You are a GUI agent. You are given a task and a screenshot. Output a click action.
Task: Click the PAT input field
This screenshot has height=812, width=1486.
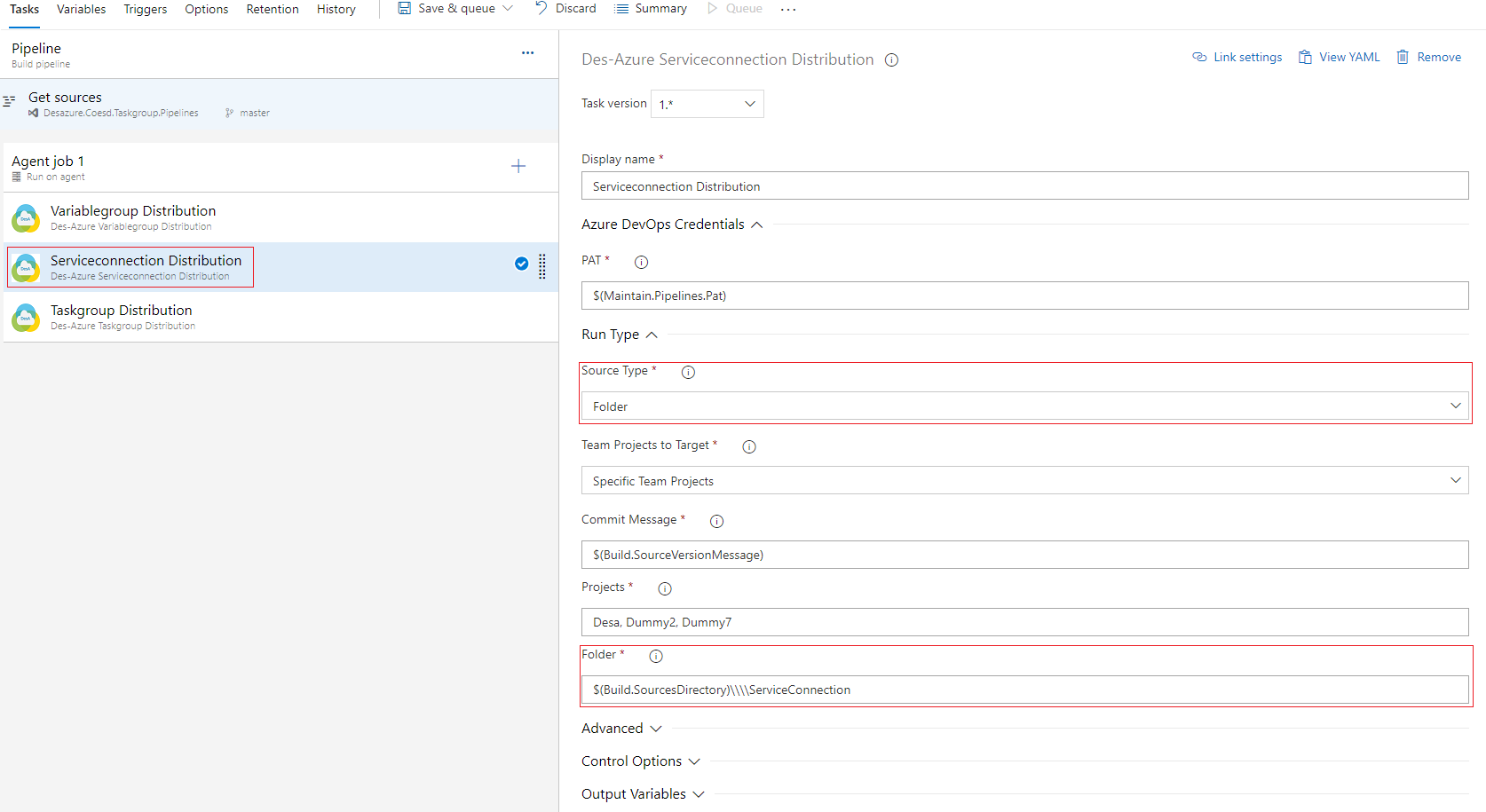(1024, 296)
